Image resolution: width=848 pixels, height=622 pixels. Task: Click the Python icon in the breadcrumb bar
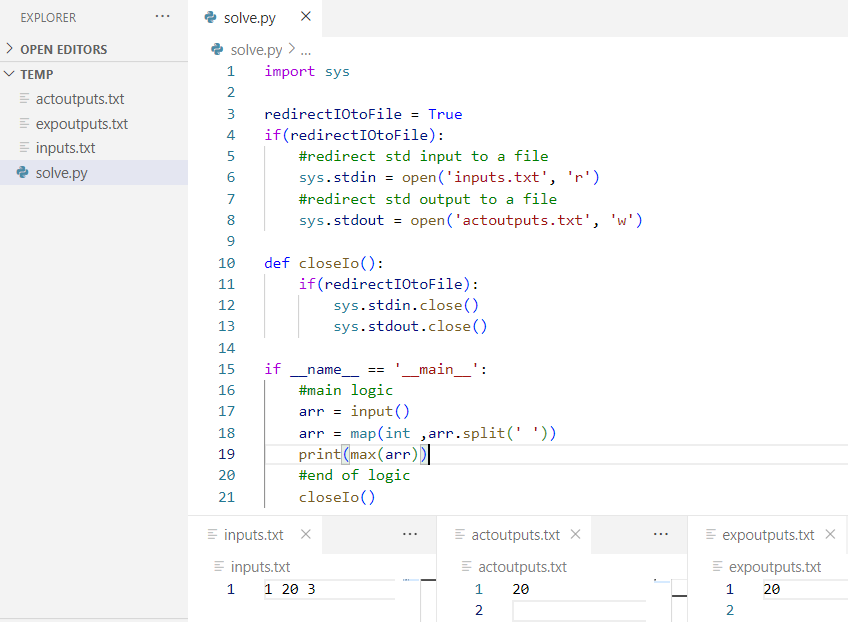click(x=217, y=49)
